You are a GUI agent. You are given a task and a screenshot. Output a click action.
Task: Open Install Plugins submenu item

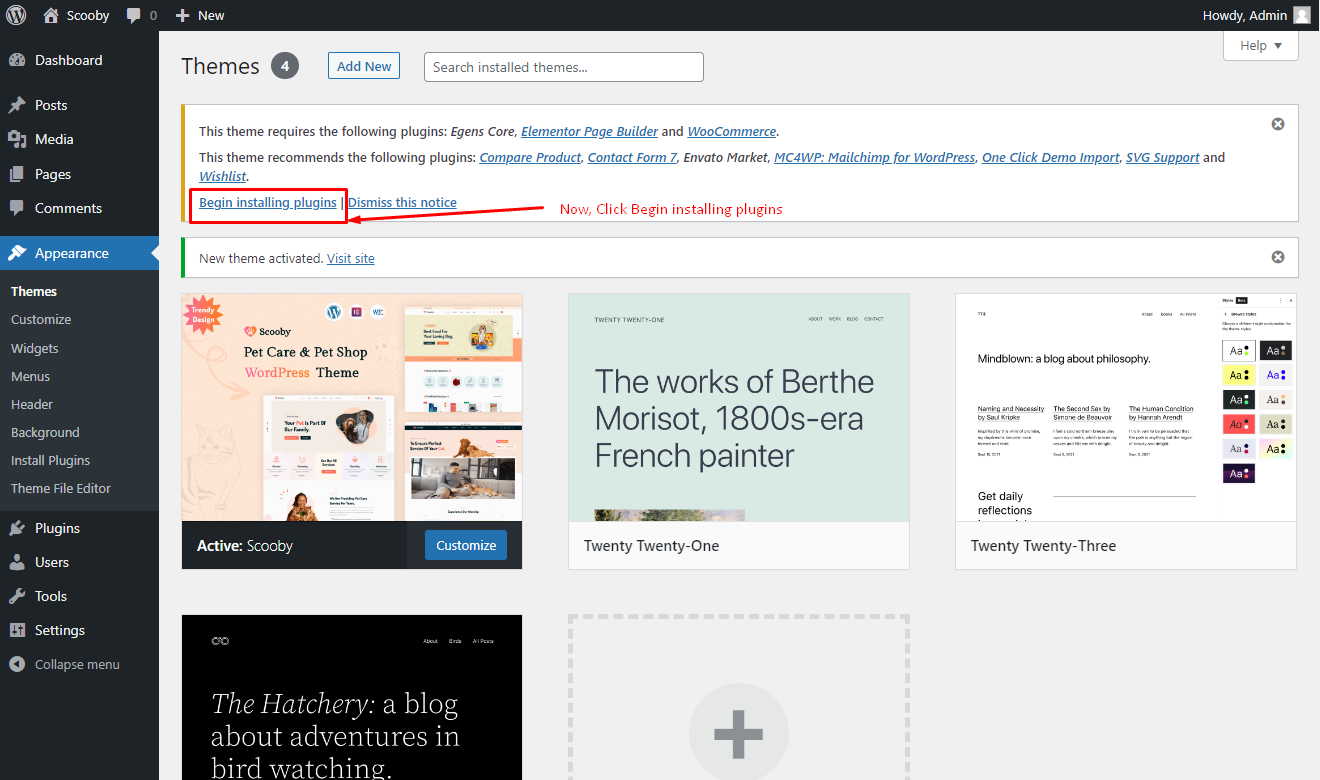click(50, 460)
